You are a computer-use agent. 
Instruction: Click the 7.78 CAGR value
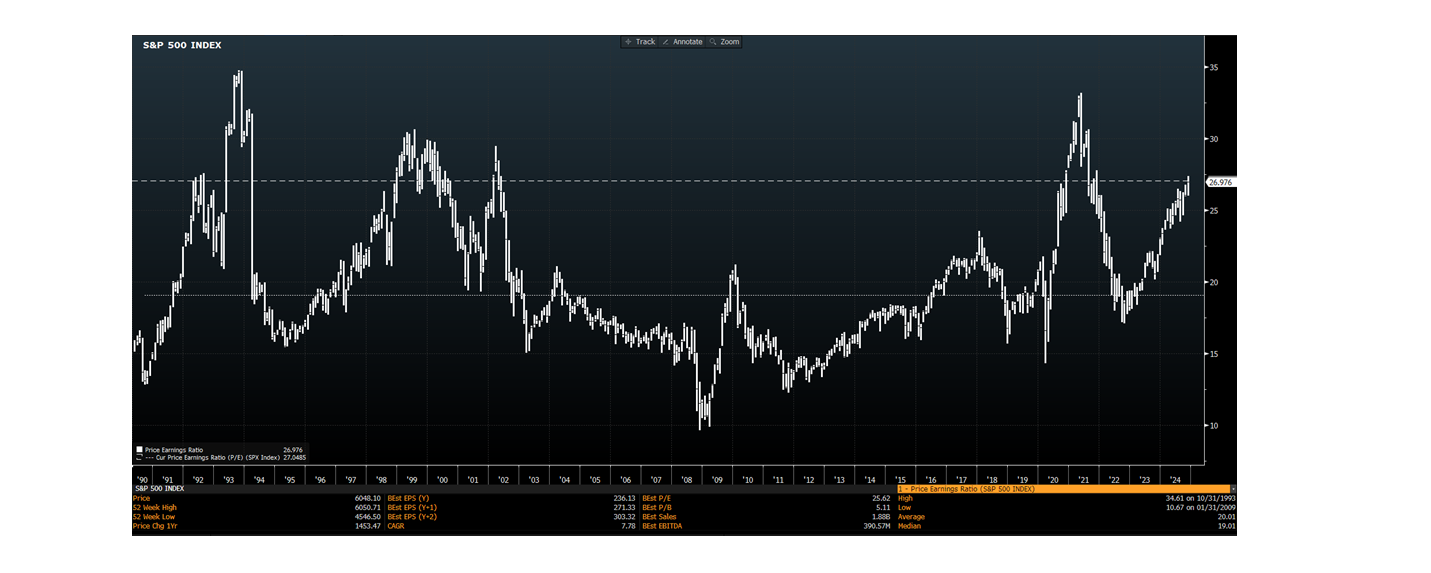click(628, 525)
